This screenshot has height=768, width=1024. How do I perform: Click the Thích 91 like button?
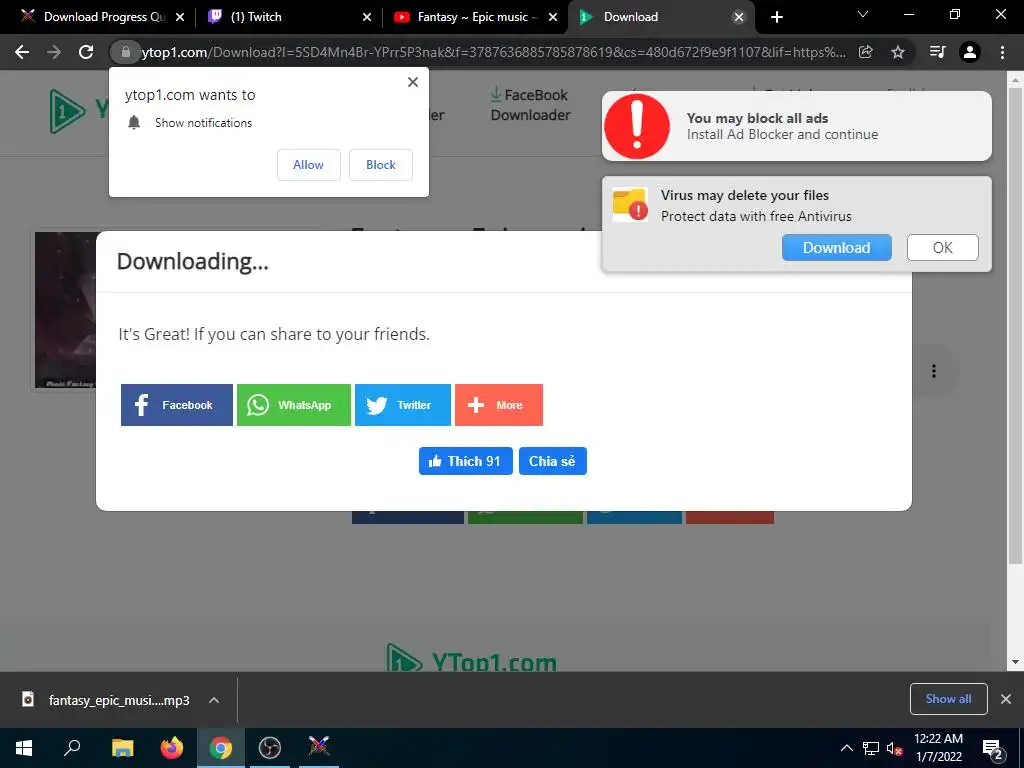coord(466,461)
